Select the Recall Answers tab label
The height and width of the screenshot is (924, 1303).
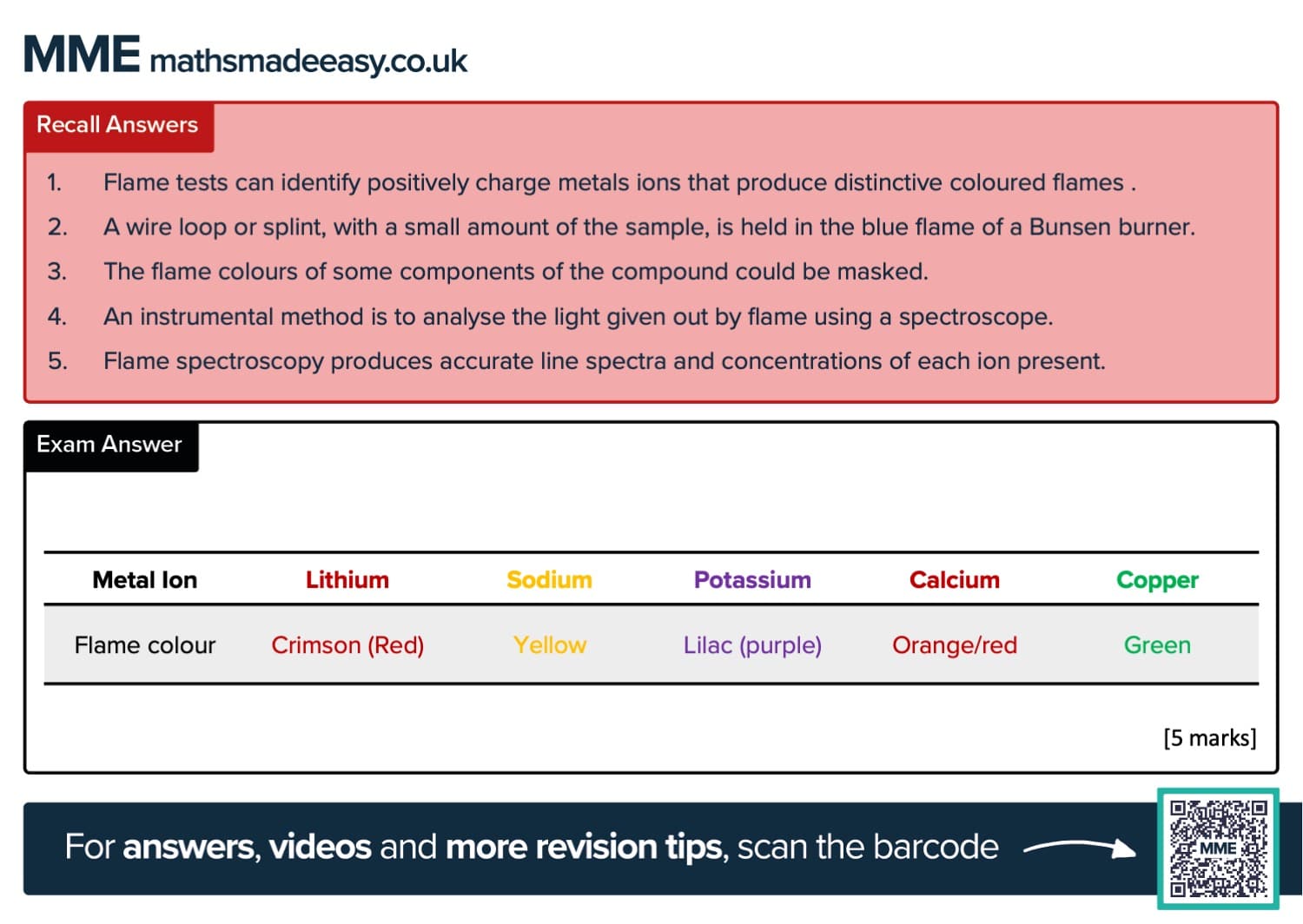point(117,125)
